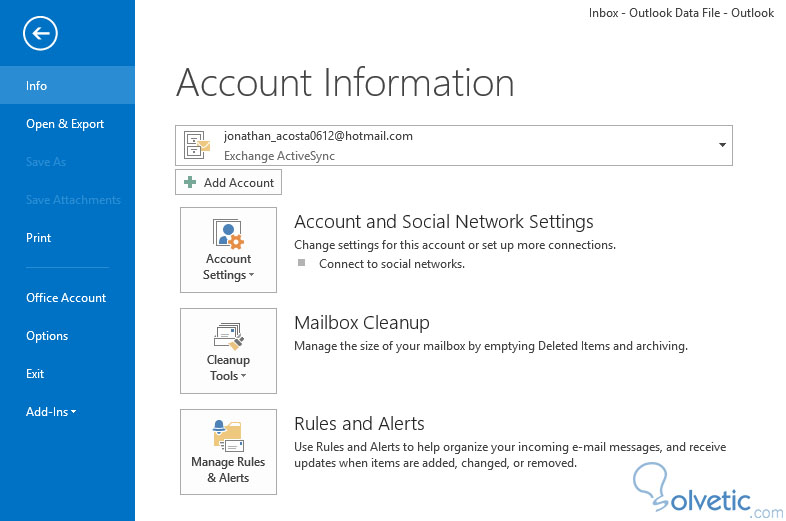Select the Info tab in sidebar
The width and height of the screenshot is (786, 521).
tap(37, 86)
